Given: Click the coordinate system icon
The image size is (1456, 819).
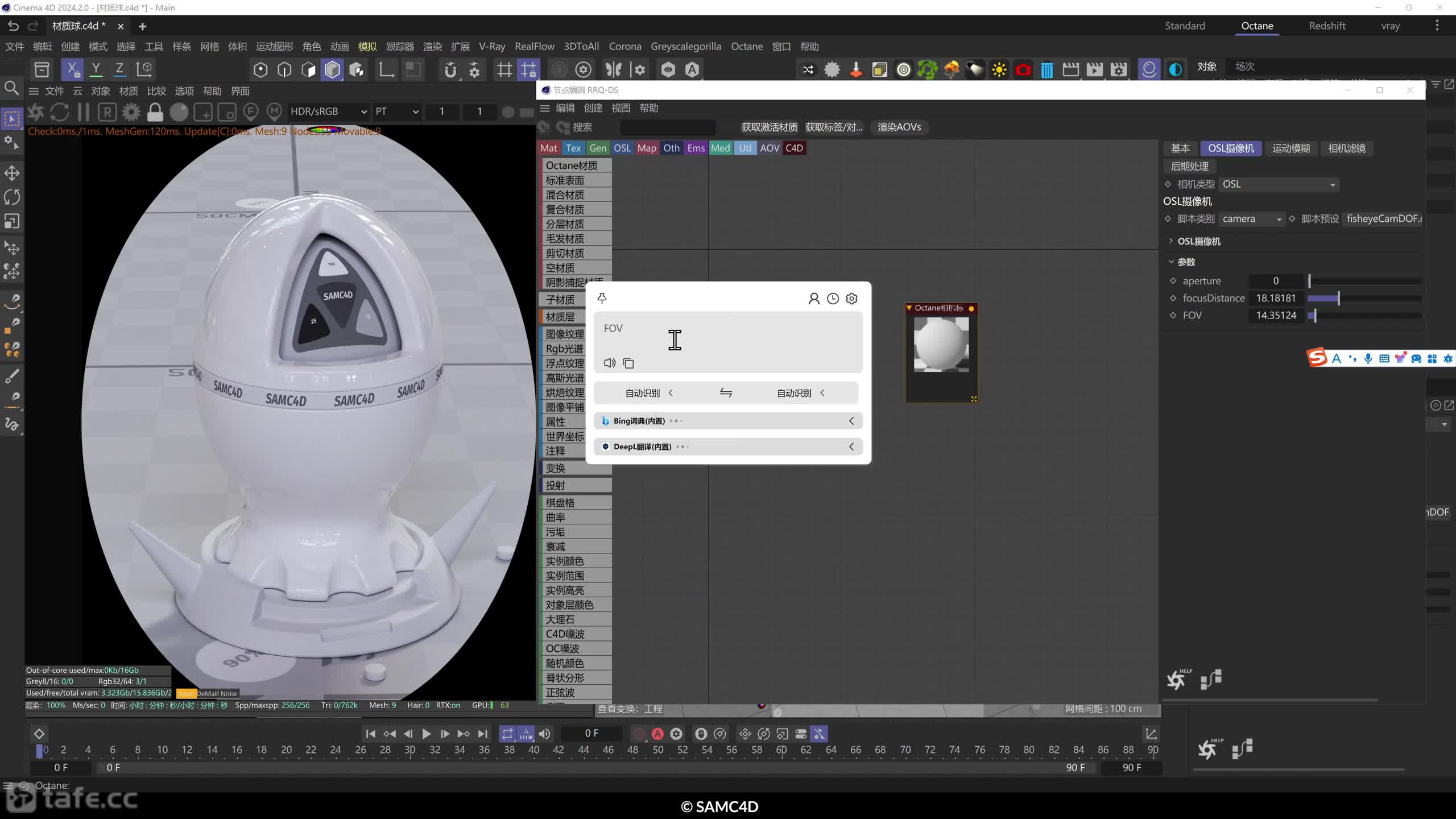Looking at the screenshot, I should [x=144, y=69].
